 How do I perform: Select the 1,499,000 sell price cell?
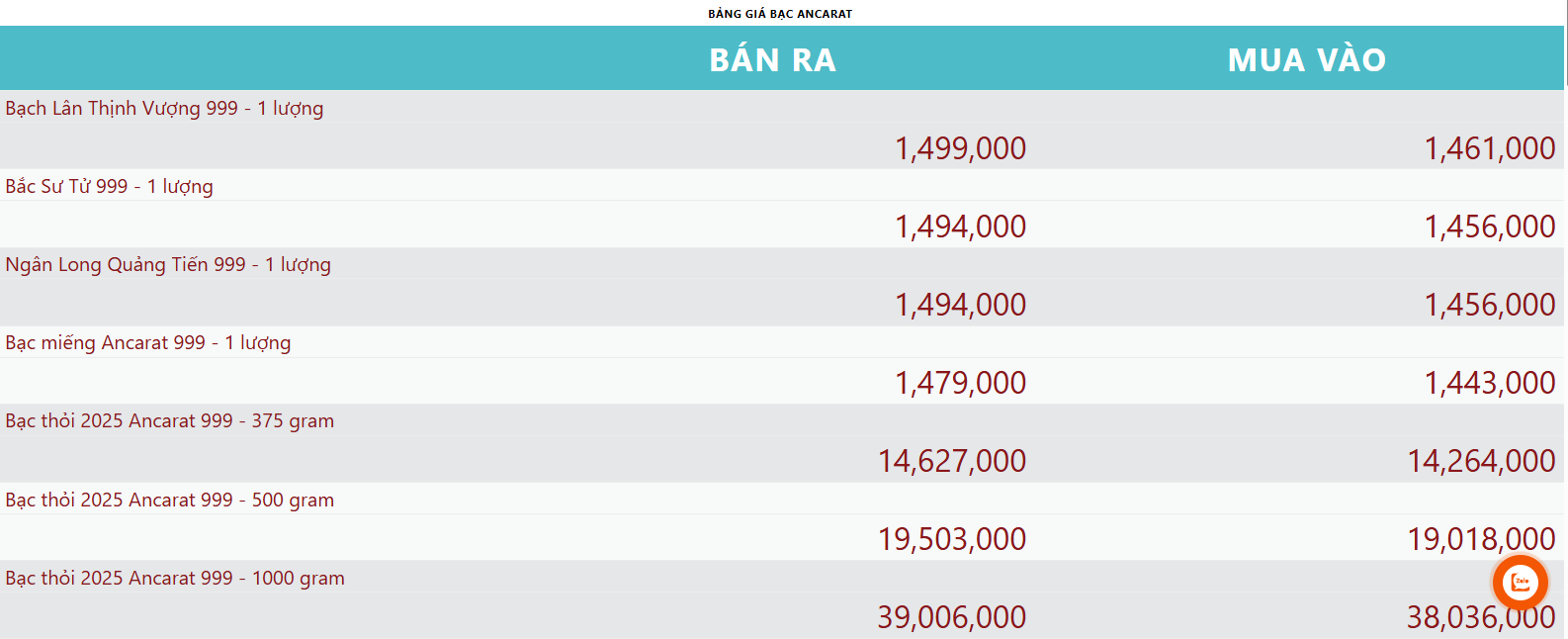960,148
